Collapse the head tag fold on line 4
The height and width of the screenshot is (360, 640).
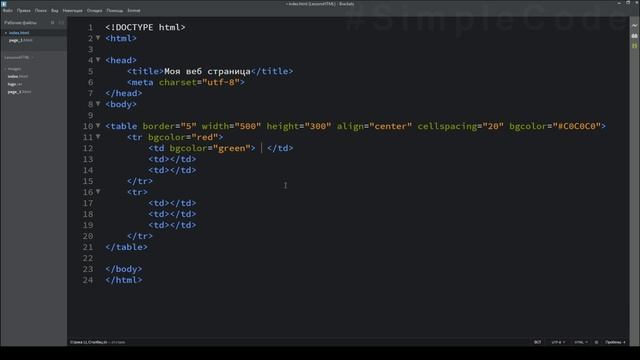98,60
